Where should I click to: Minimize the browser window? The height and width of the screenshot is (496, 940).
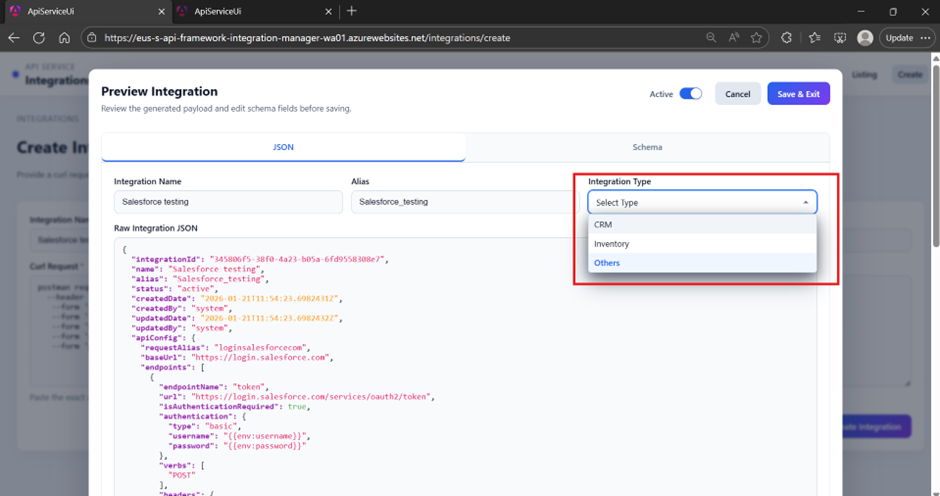click(861, 11)
